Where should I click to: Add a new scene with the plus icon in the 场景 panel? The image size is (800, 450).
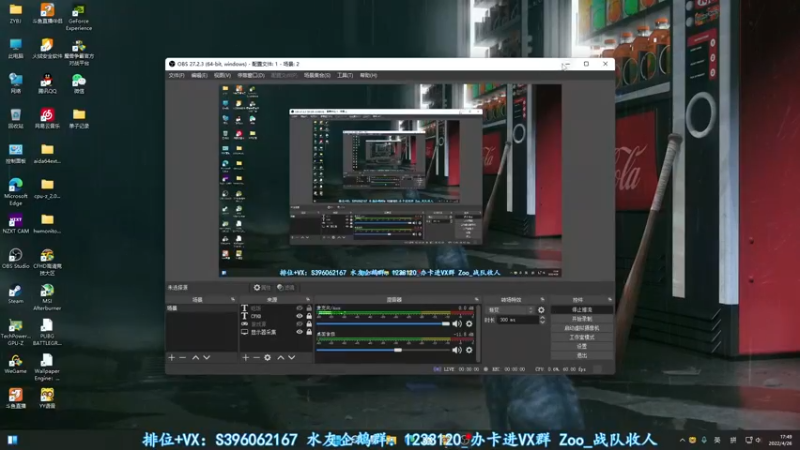click(x=171, y=358)
